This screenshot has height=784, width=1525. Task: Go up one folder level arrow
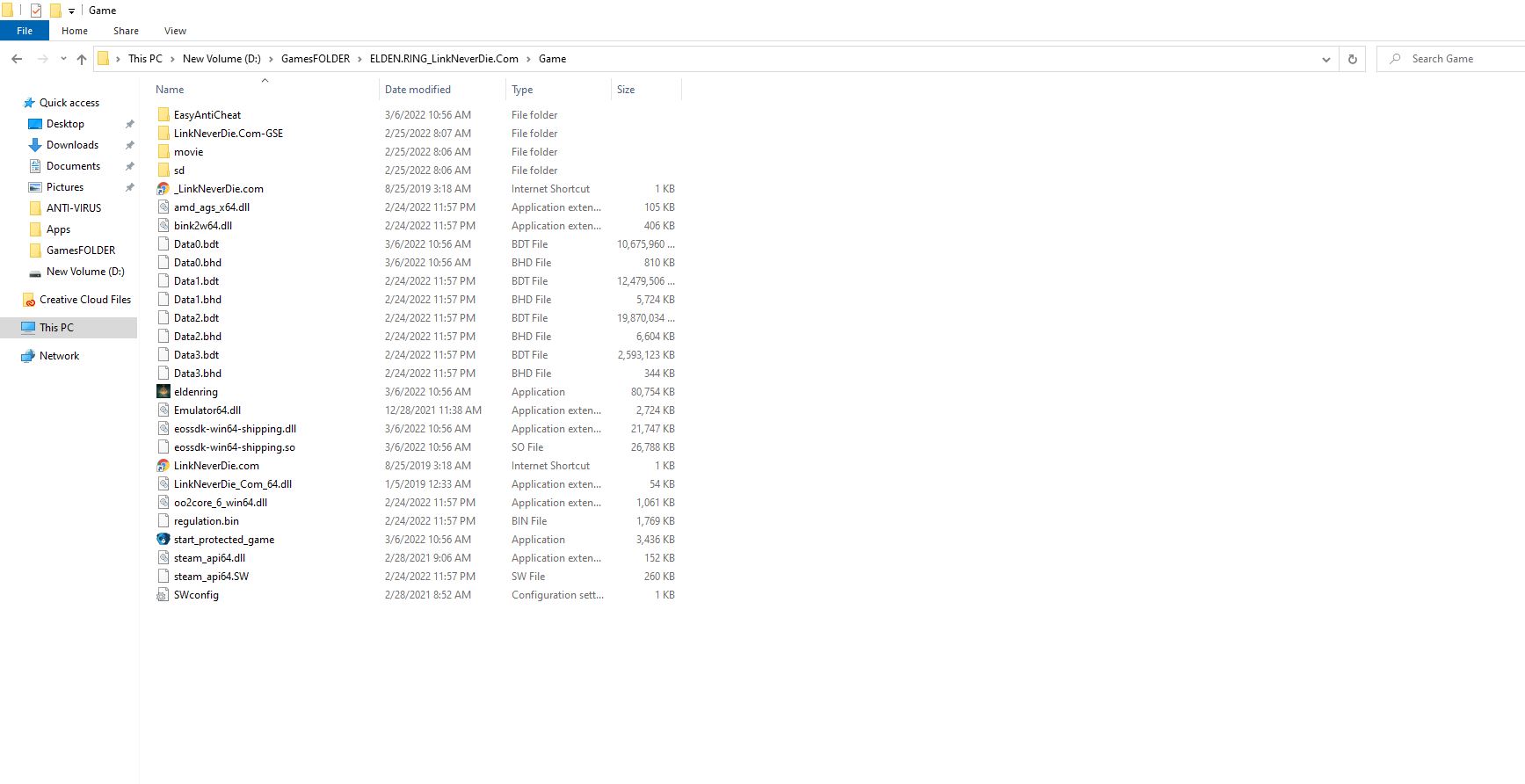pyautogui.click(x=82, y=59)
